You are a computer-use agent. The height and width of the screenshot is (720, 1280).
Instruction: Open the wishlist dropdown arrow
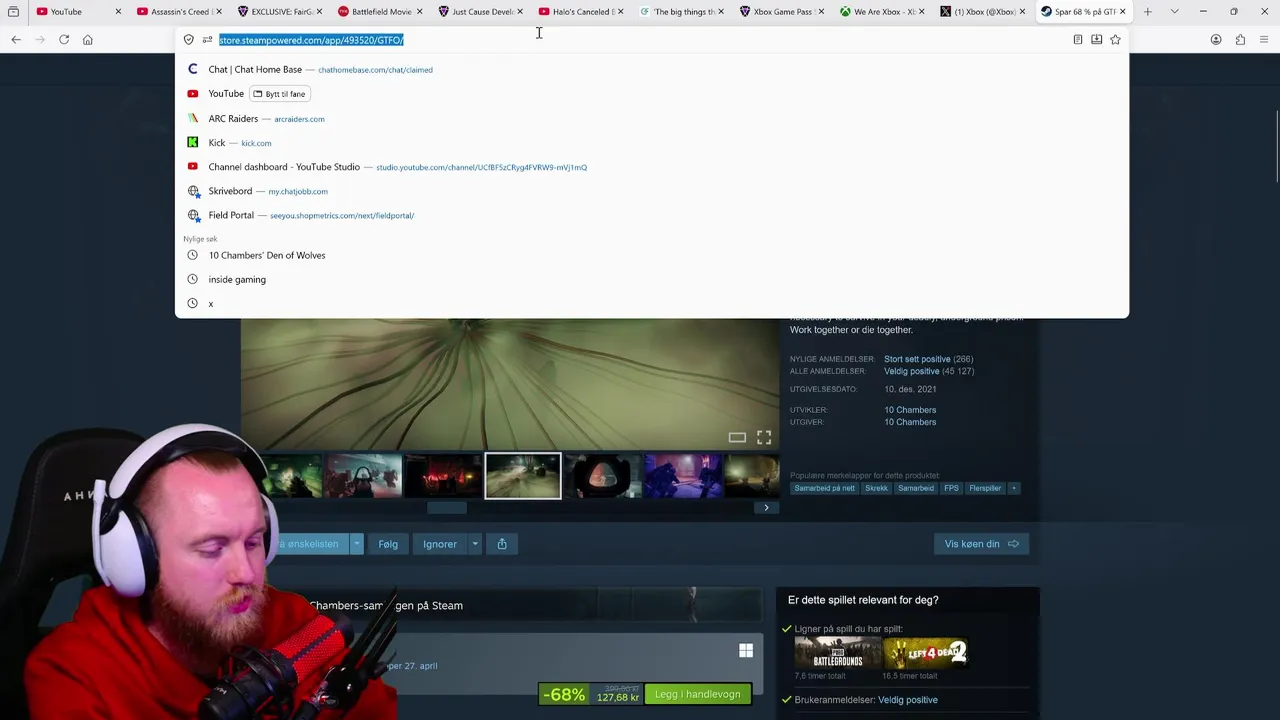coord(356,544)
